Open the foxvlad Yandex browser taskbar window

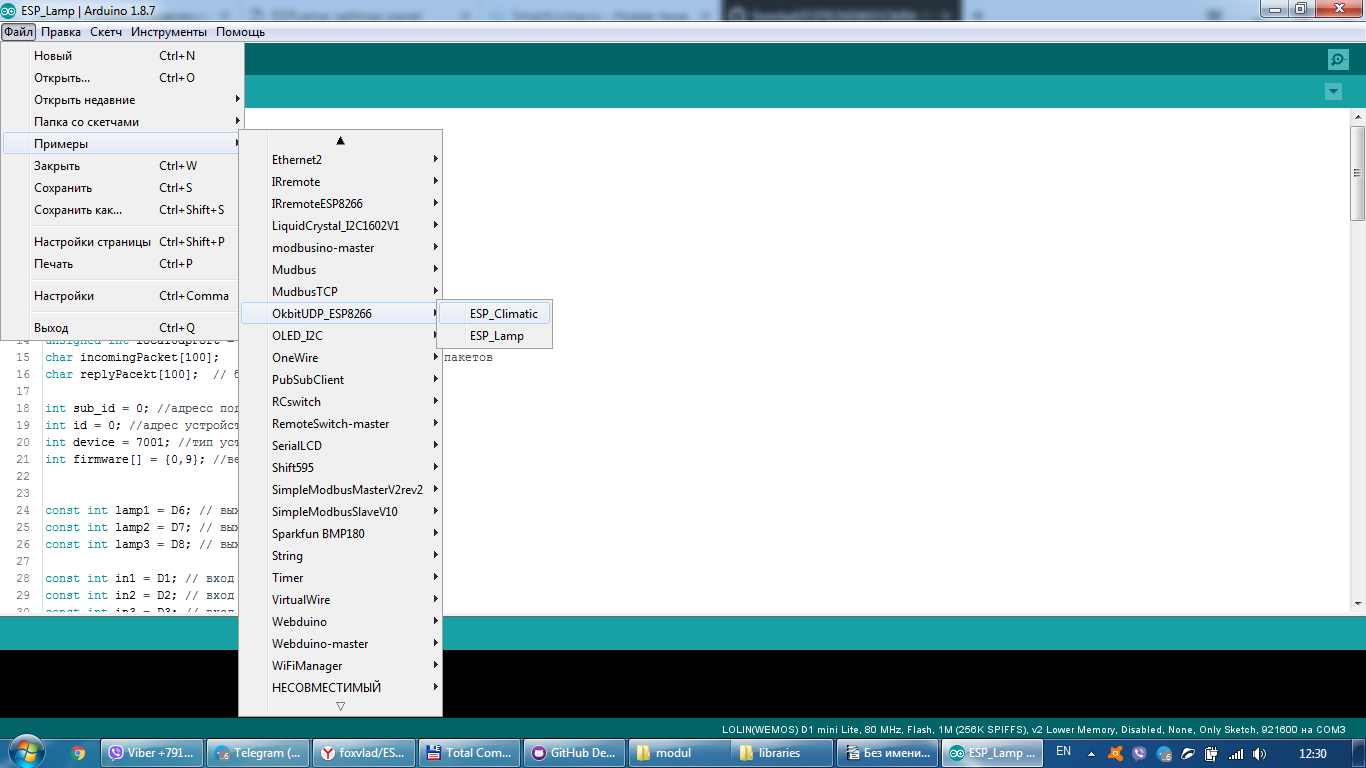point(365,753)
